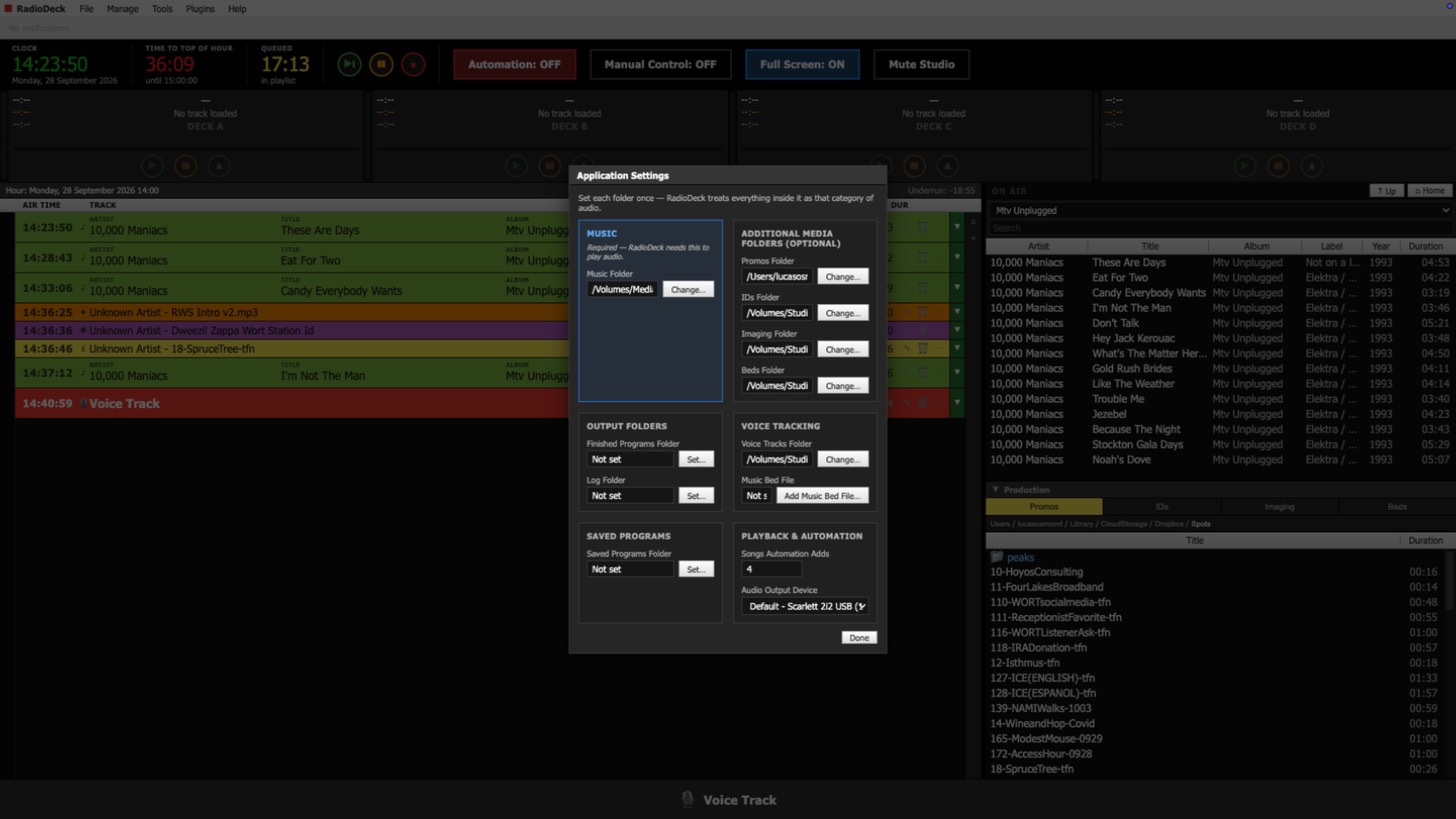Toggle Manual Control: OFF button
Screen dimensions: 1456x819
[660, 64]
